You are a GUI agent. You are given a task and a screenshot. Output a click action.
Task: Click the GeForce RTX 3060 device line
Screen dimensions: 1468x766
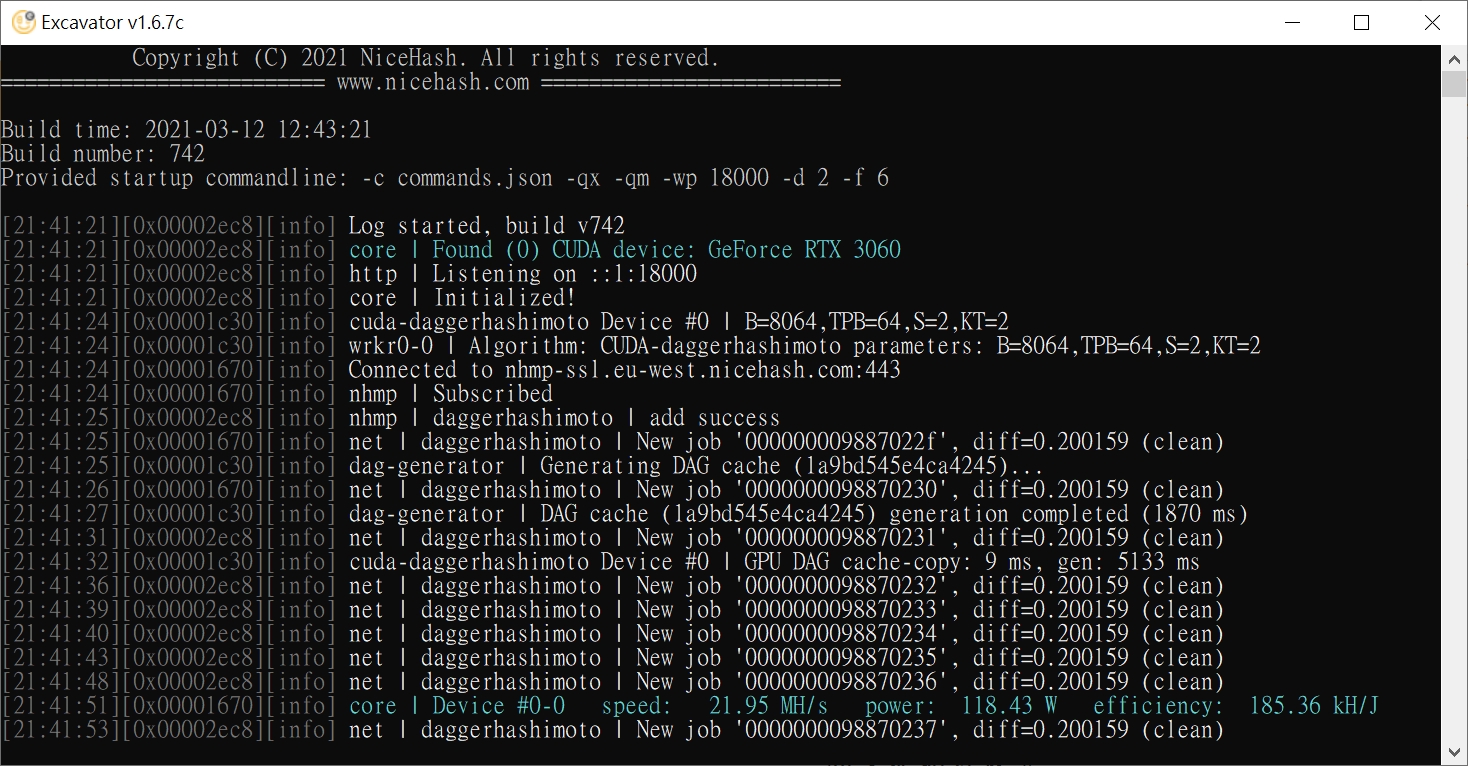click(451, 250)
